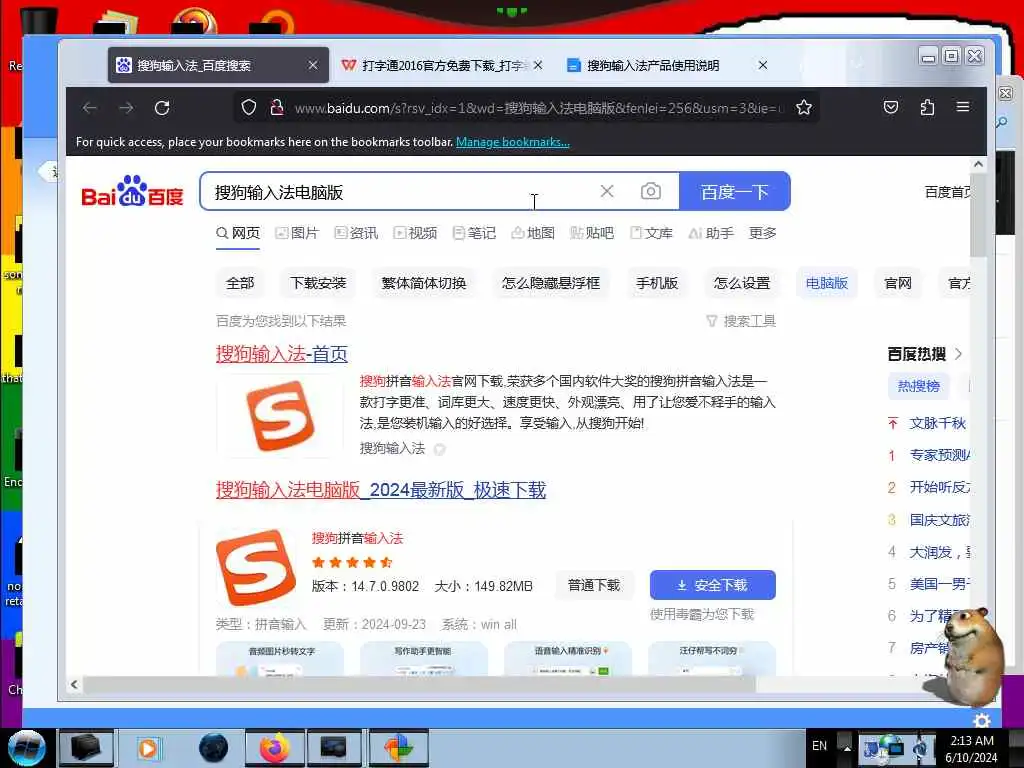Select 贴吧 search category
This screenshot has height=768, width=1024.
(592, 233)
